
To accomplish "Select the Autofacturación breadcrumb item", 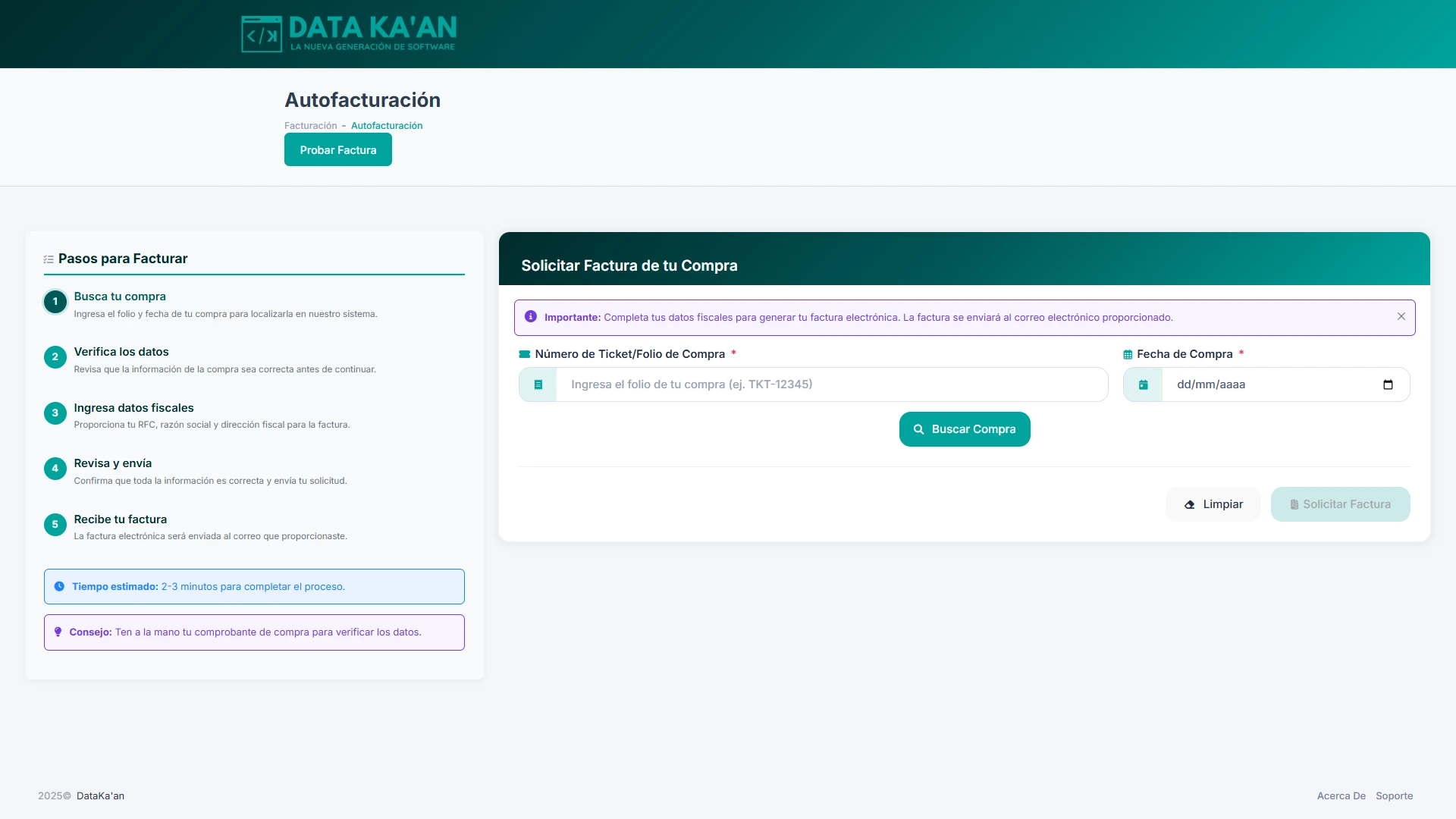I will [387, 125].
